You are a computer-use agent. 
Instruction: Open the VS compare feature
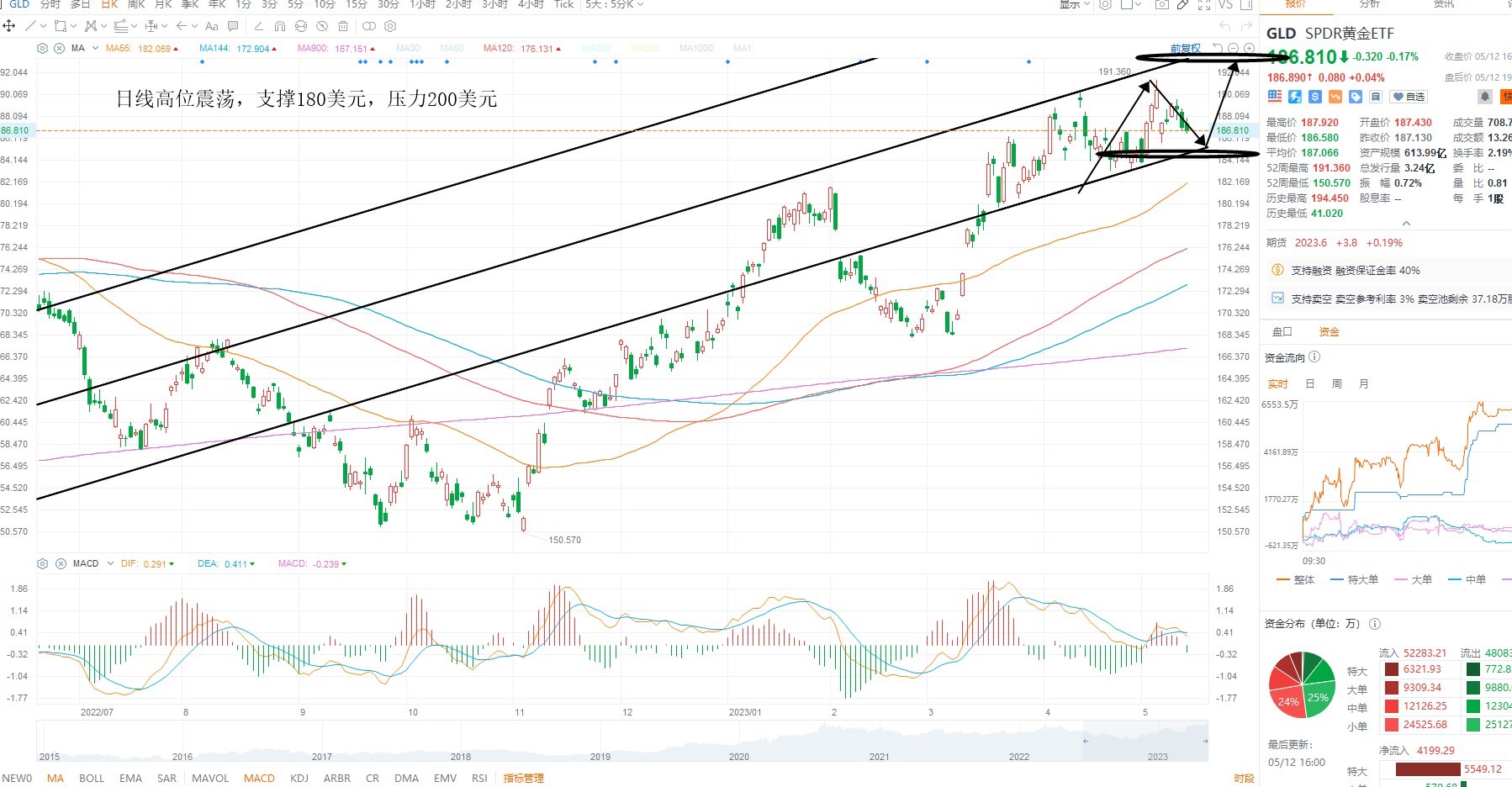[x=1225, y=4]
